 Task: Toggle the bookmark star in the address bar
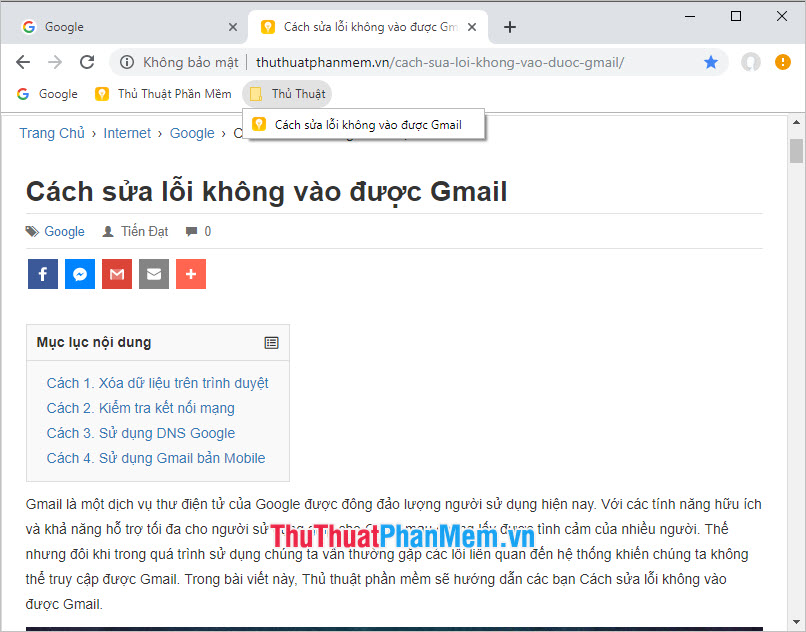click(711, 62)
